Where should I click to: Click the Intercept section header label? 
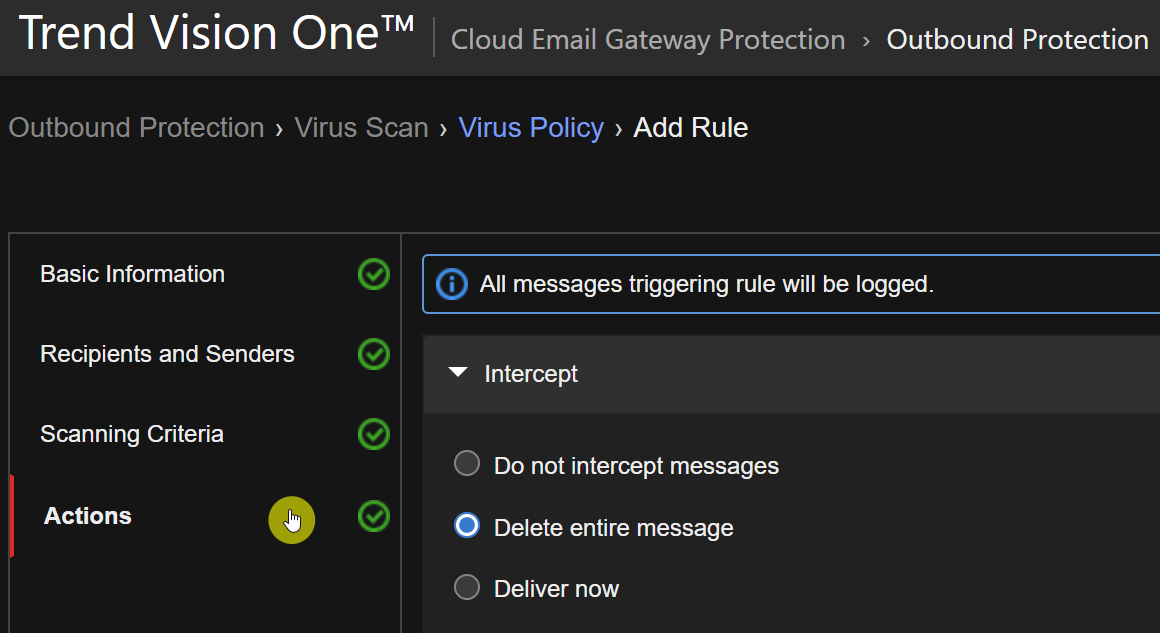coord(531,374)
